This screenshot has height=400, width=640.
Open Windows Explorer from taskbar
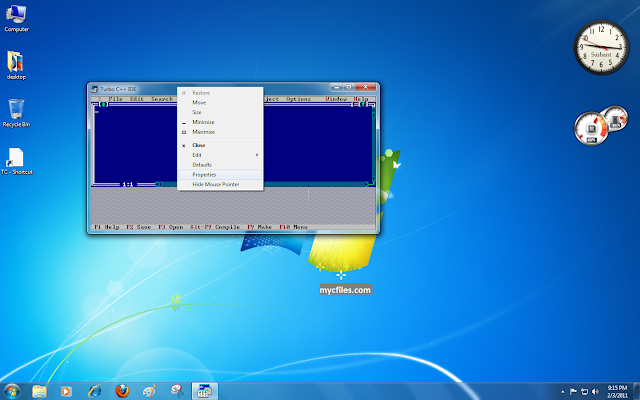tap(39, 391)
